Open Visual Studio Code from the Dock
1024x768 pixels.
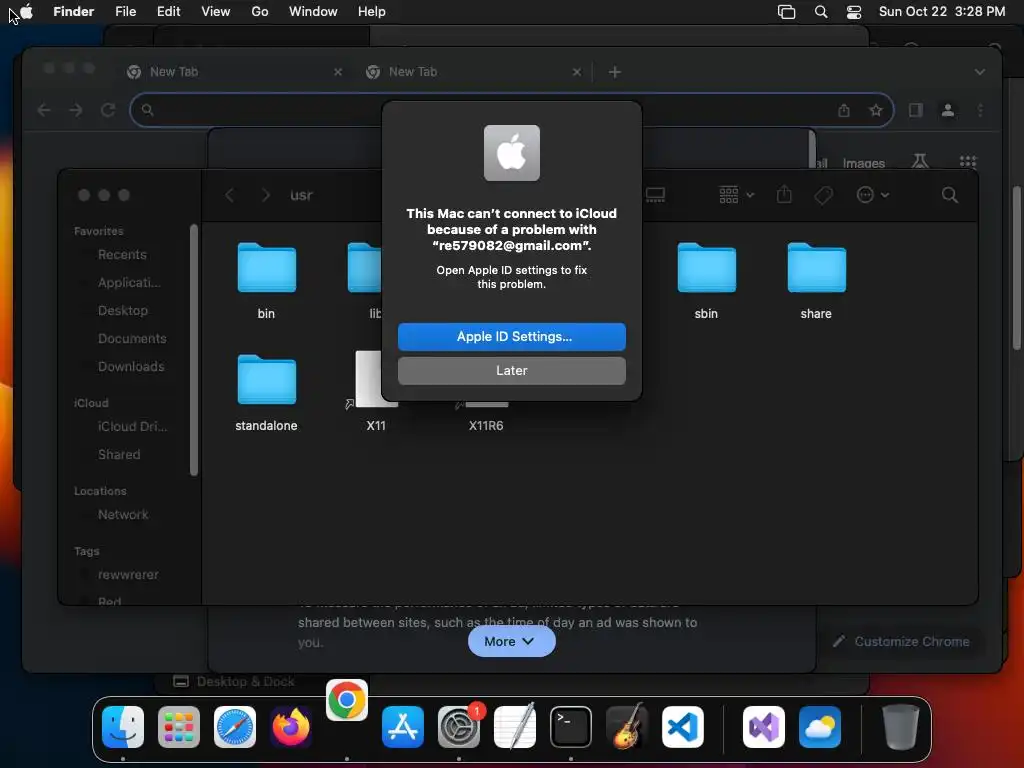pyautogui.click(x=682, y=727)
